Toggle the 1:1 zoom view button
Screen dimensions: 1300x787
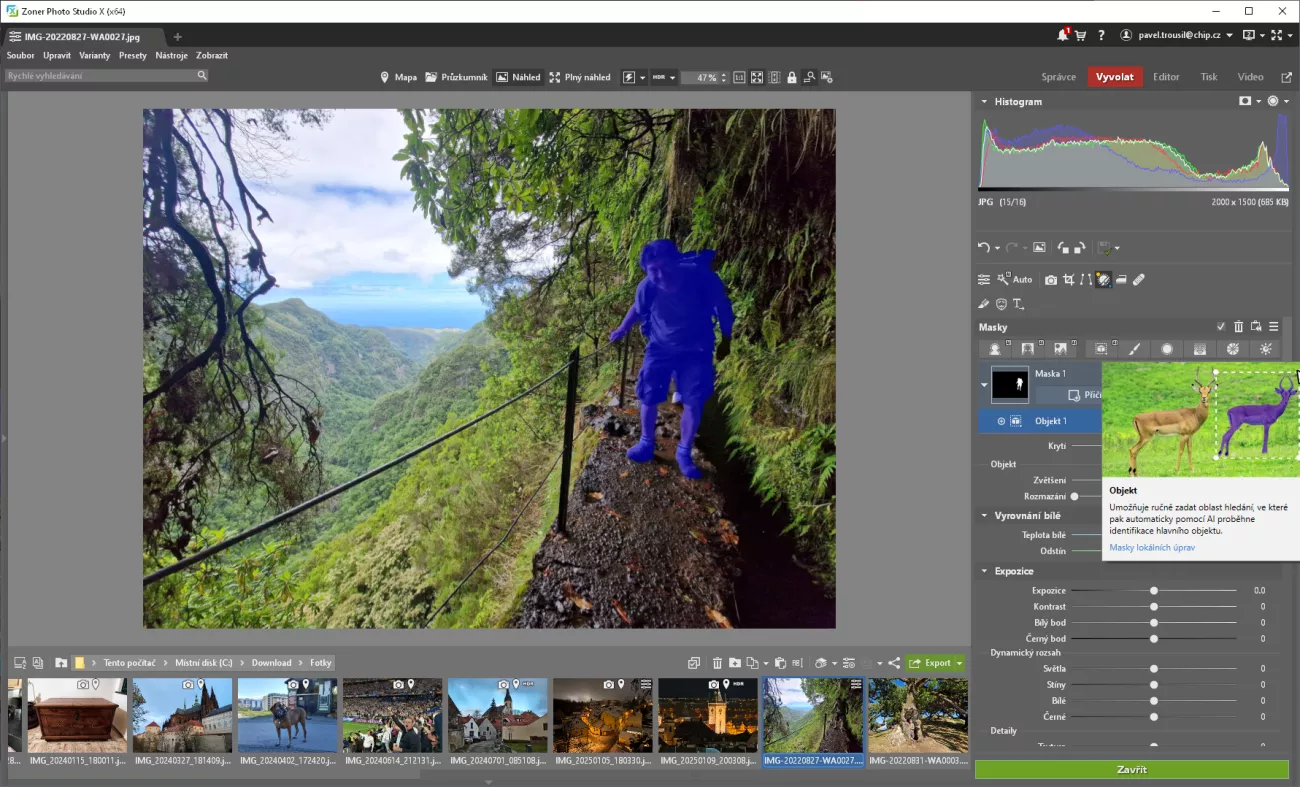pos(739,77)
